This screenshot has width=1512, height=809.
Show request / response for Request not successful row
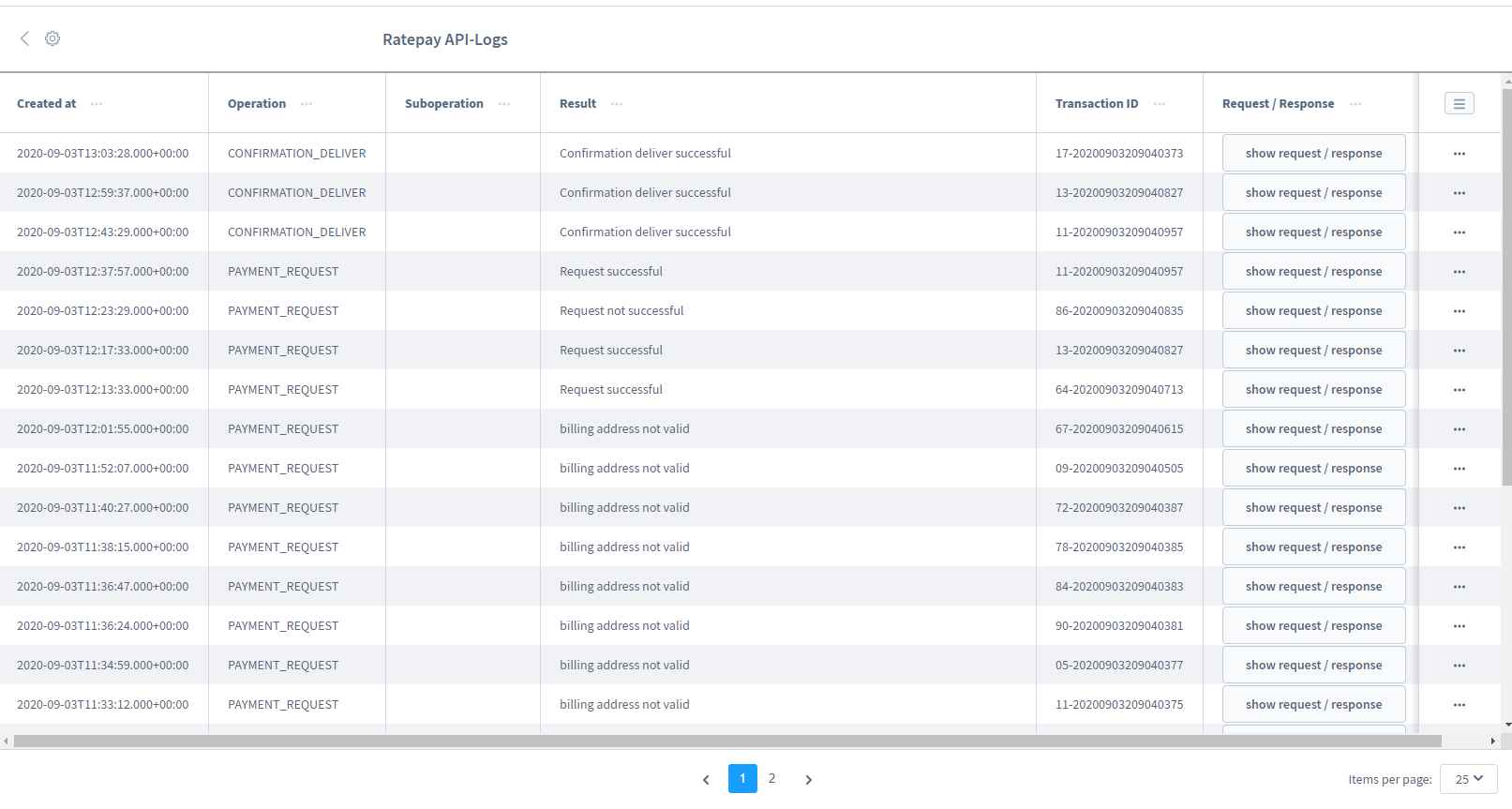[1314, 310]
